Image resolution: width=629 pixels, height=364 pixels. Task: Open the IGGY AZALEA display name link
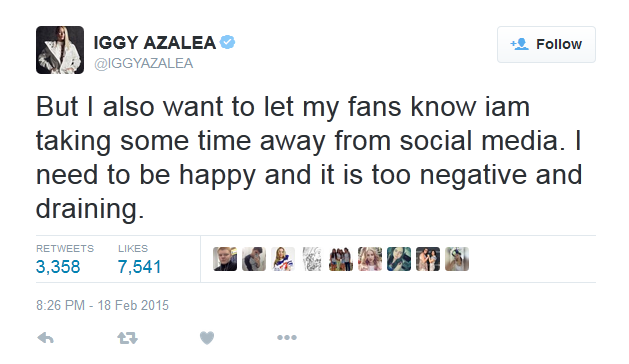(x=154, y=43)
